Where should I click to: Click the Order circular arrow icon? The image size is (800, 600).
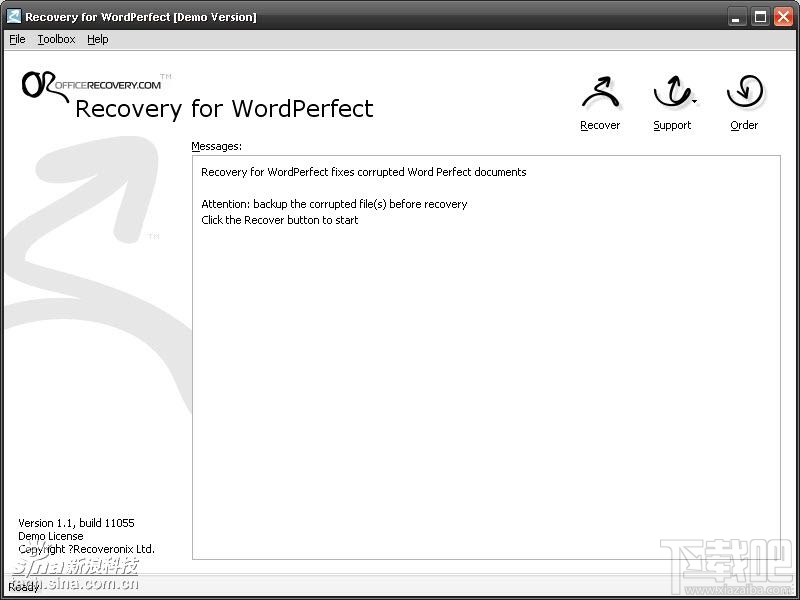[745, 92]
